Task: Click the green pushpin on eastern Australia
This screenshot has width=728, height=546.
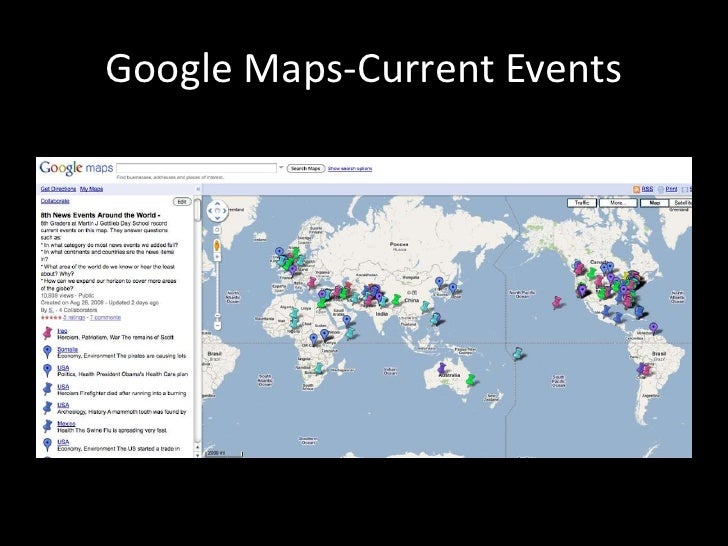Action: point(471,380)
